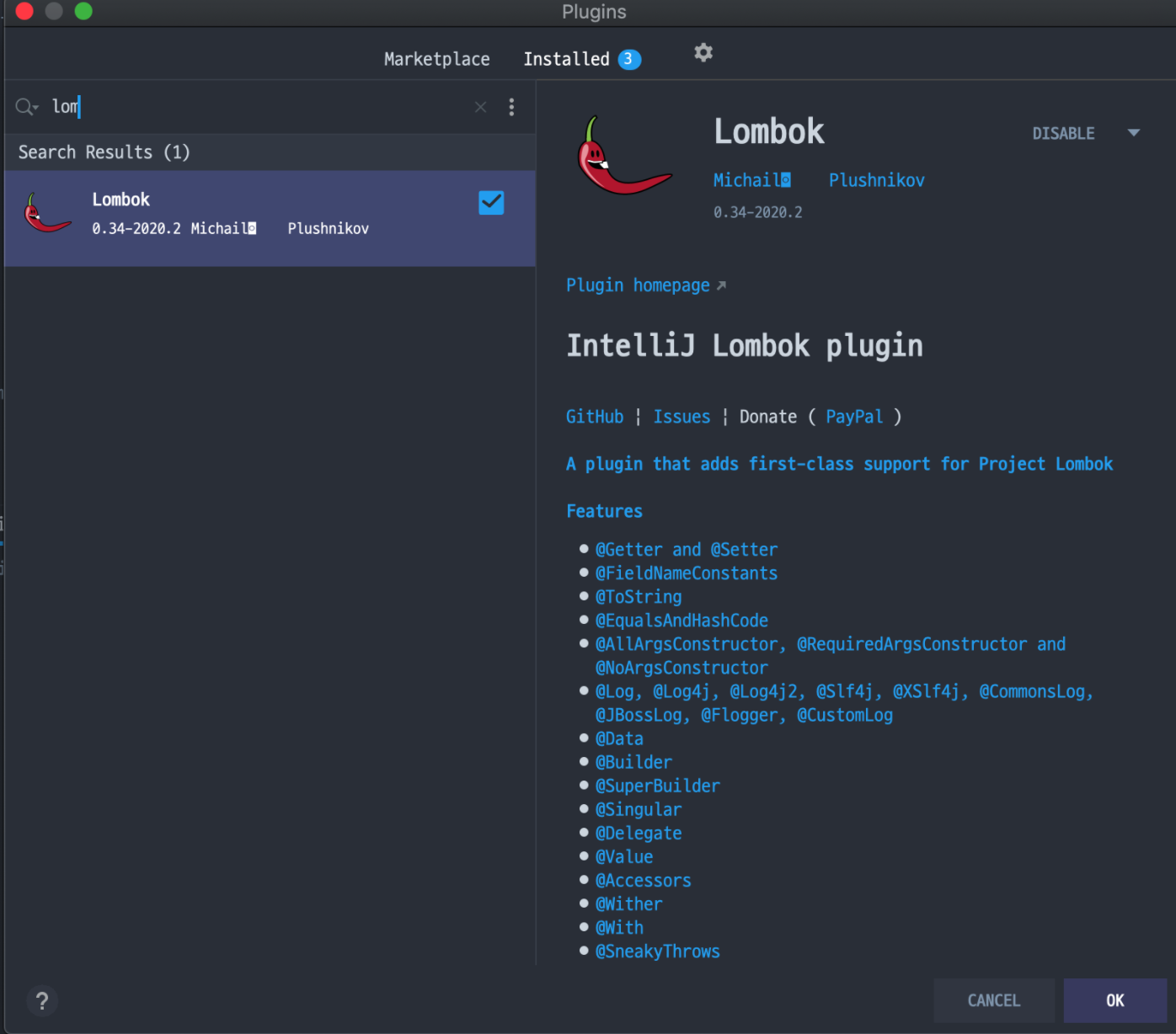Click the @SuperBuilder feature link
Image resolution: width=1176 pixels, height=1034 pixels.
coord(658,786)
